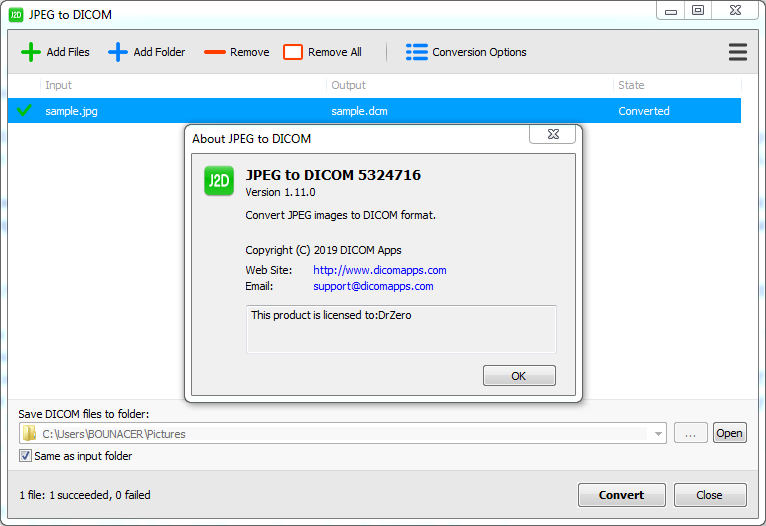Click the green checkmark beside sample.jpg

pyautogui.click(x=24, y=110)
